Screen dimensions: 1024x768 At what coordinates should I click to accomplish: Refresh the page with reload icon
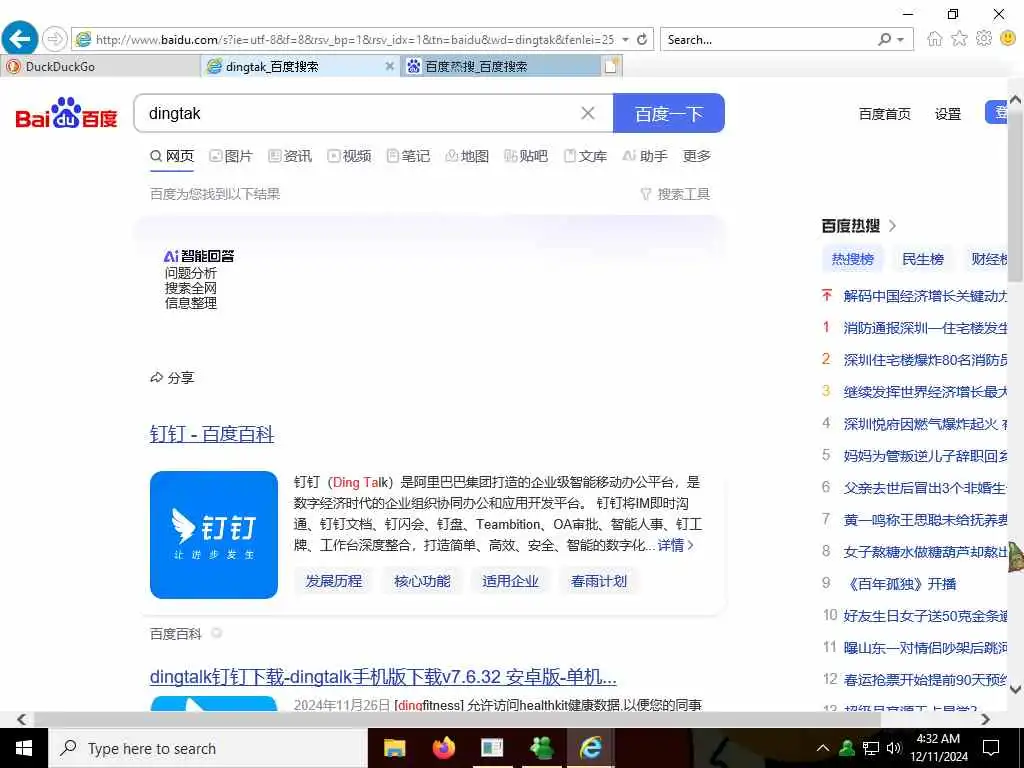pyautogui.click(x=642, y=39)
